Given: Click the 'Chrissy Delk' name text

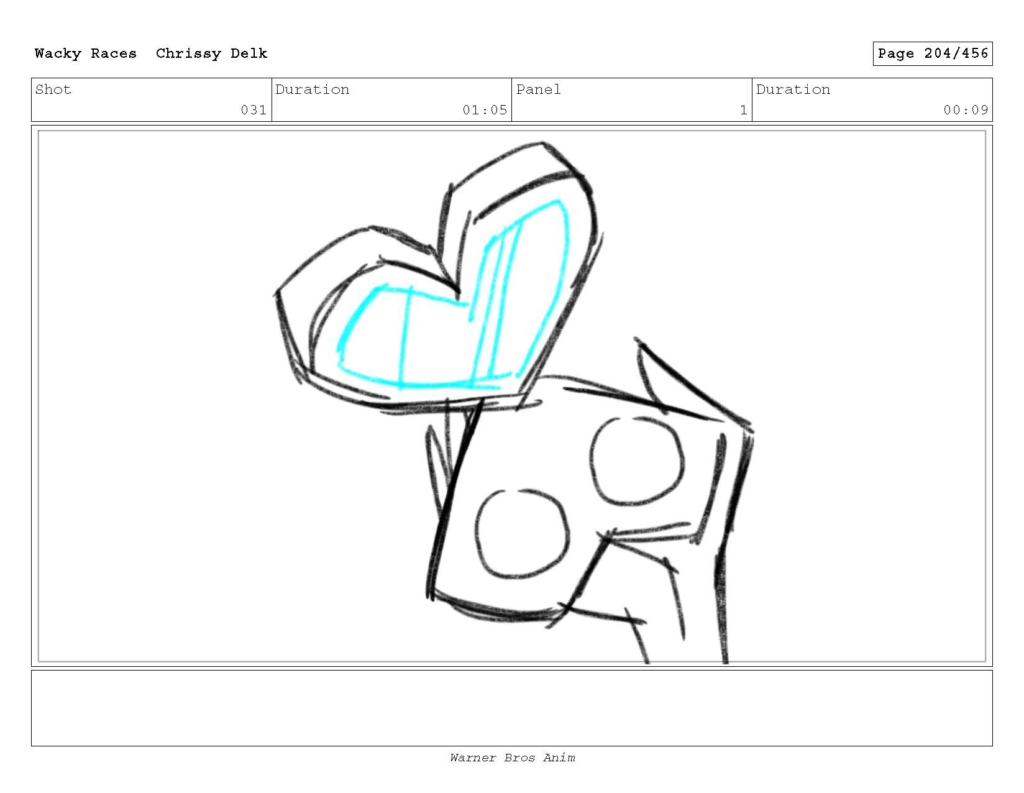Looking at the screenshot, I should click(212, 54).
